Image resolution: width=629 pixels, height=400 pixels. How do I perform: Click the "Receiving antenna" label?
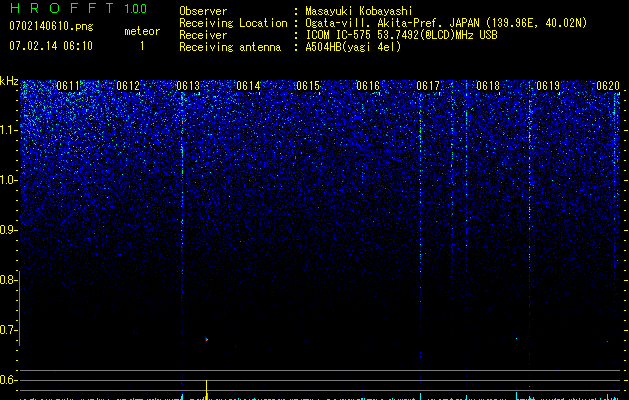230,47
